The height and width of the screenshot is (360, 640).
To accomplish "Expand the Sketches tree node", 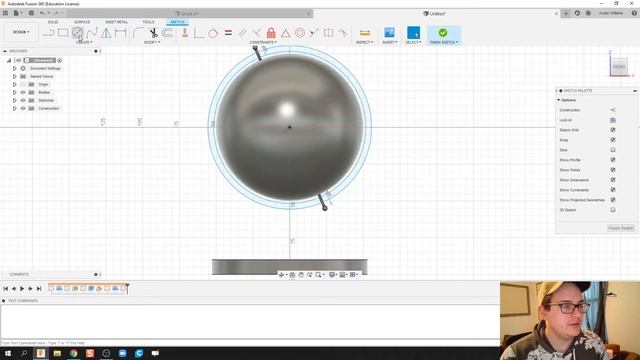I will coord(14,100).
